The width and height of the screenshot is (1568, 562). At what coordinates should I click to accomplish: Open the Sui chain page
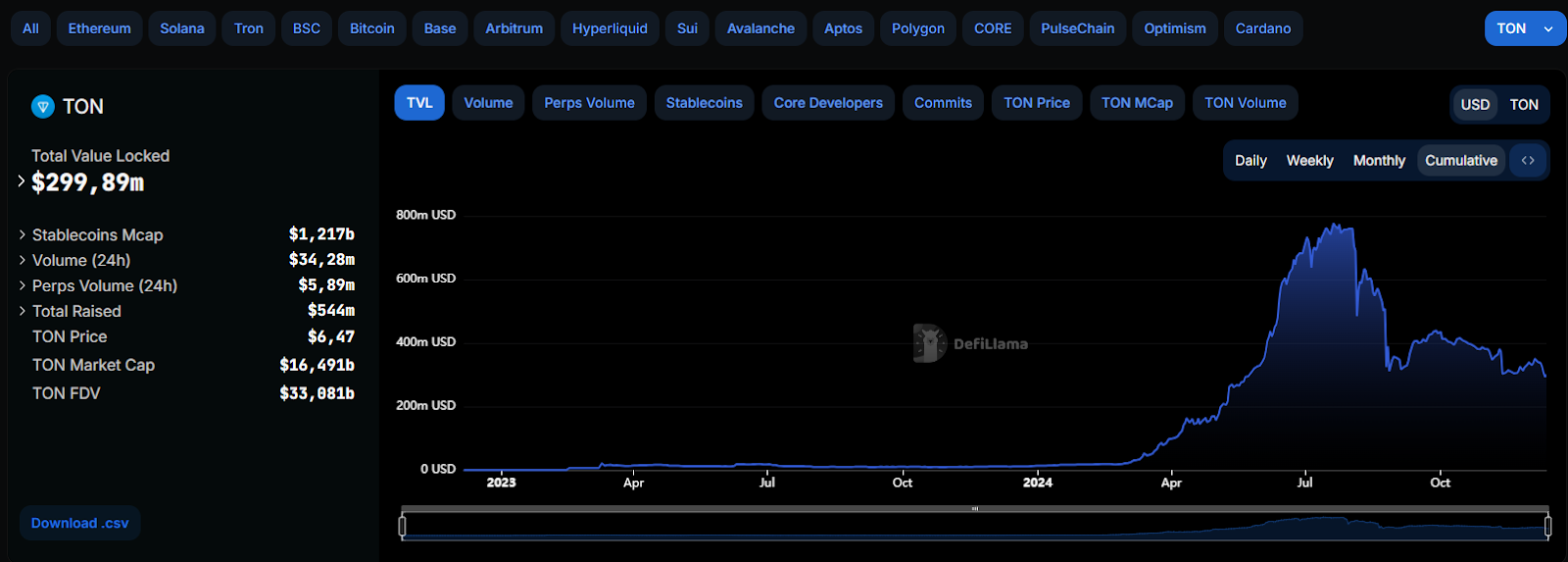[x=687, y=28]
